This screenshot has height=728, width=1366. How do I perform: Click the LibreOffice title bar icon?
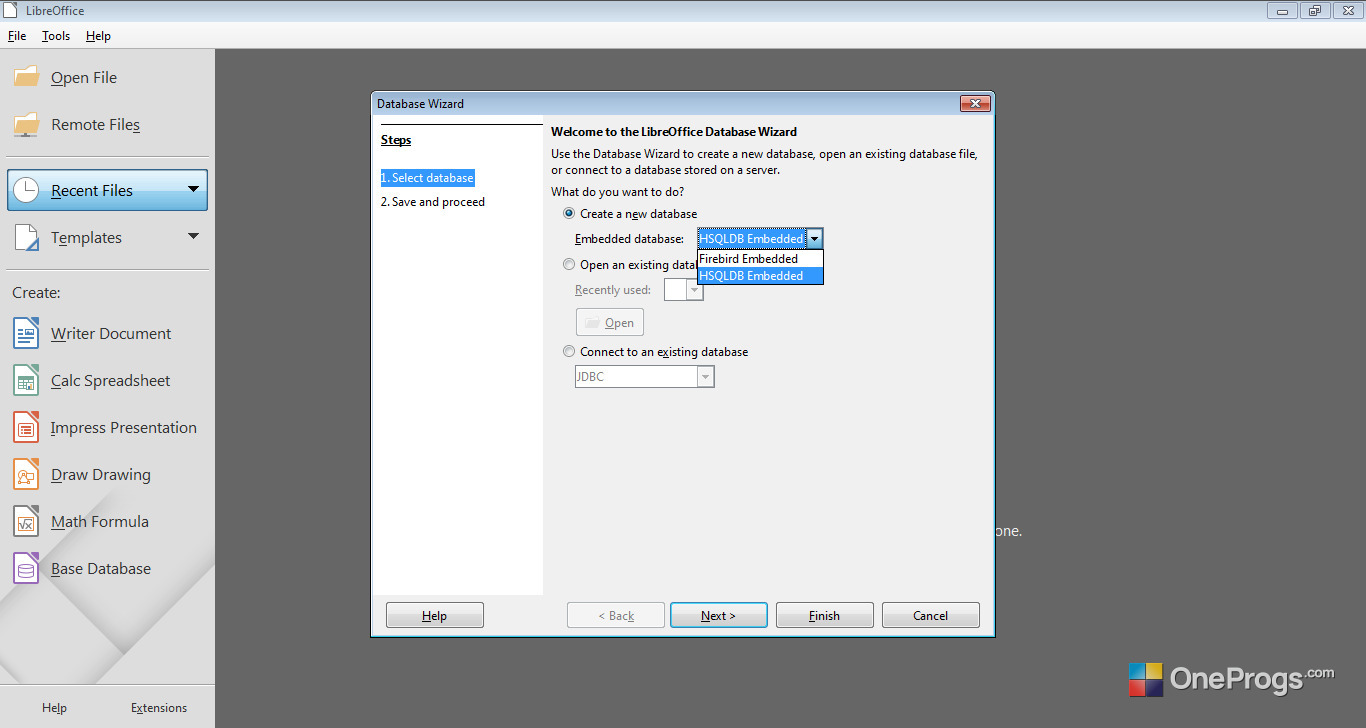[x=12, y=10]
